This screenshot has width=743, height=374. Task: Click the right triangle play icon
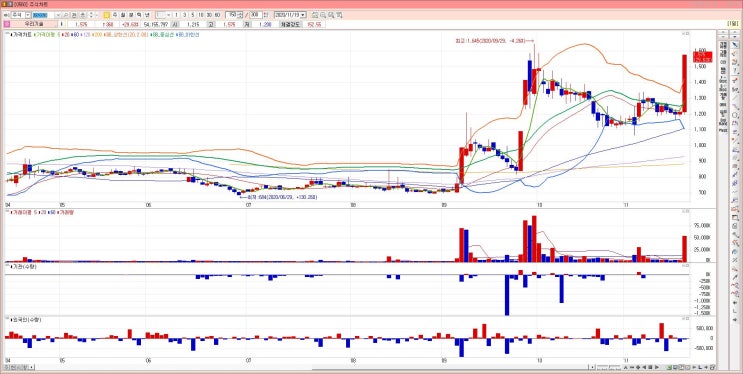657,367
